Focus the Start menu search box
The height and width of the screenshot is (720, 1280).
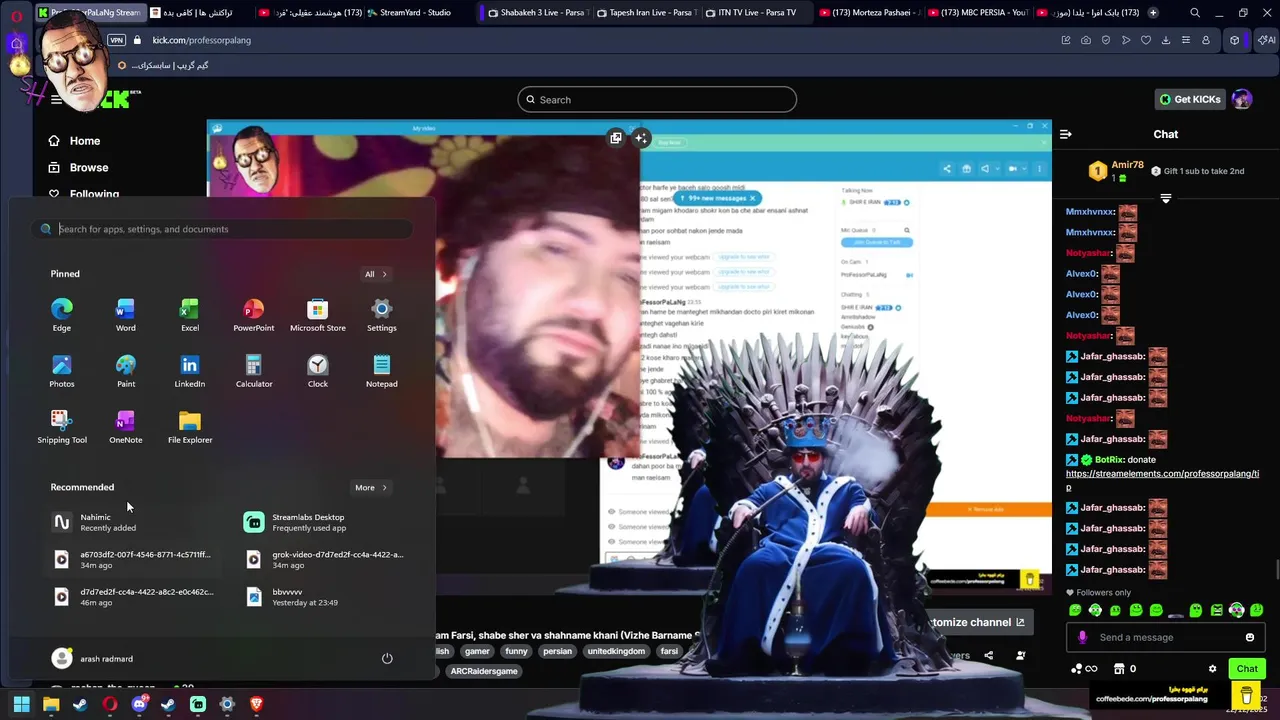(x=222, y=229)
